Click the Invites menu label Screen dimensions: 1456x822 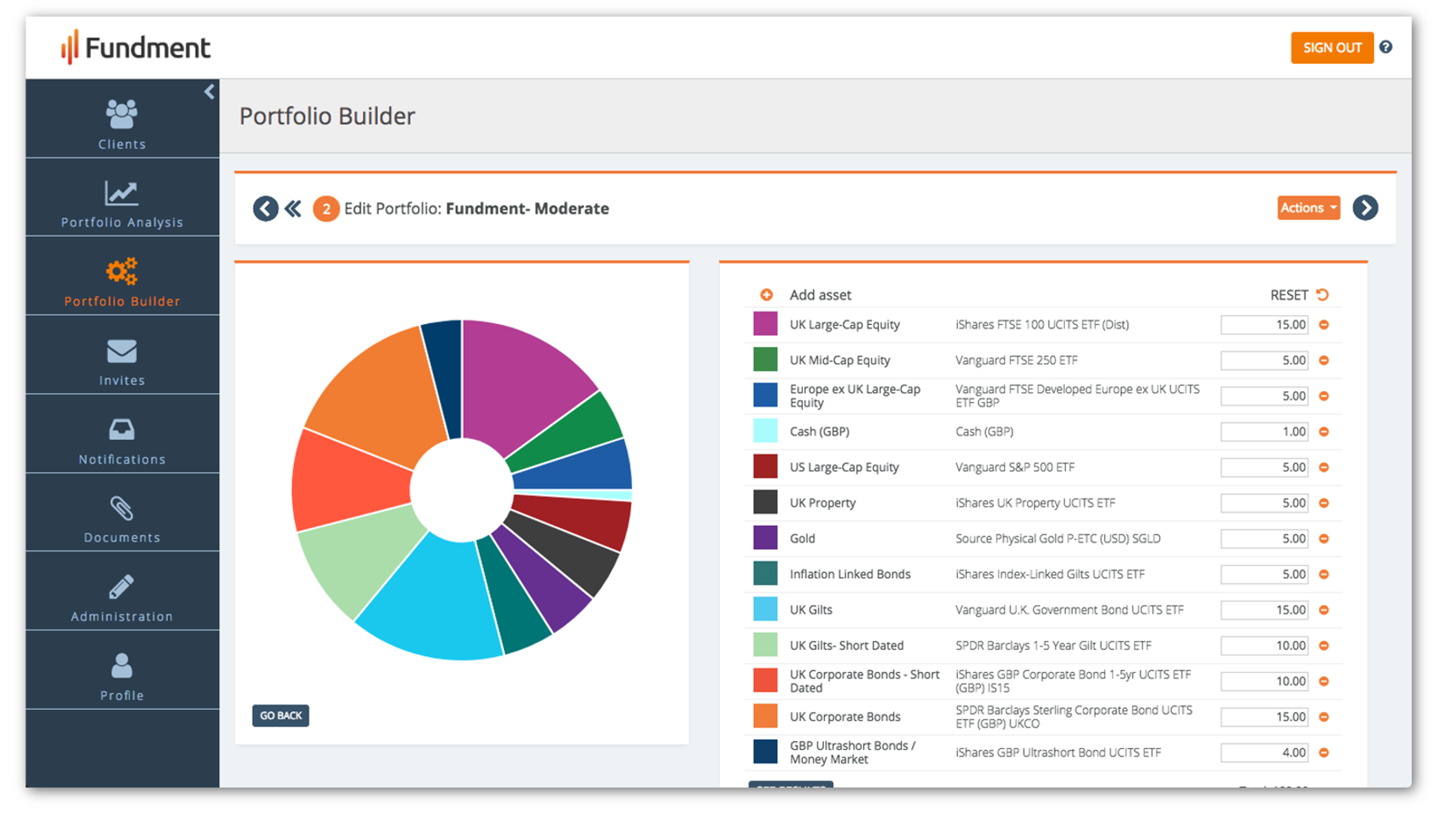pyautogui.click(x=122, y=381)
